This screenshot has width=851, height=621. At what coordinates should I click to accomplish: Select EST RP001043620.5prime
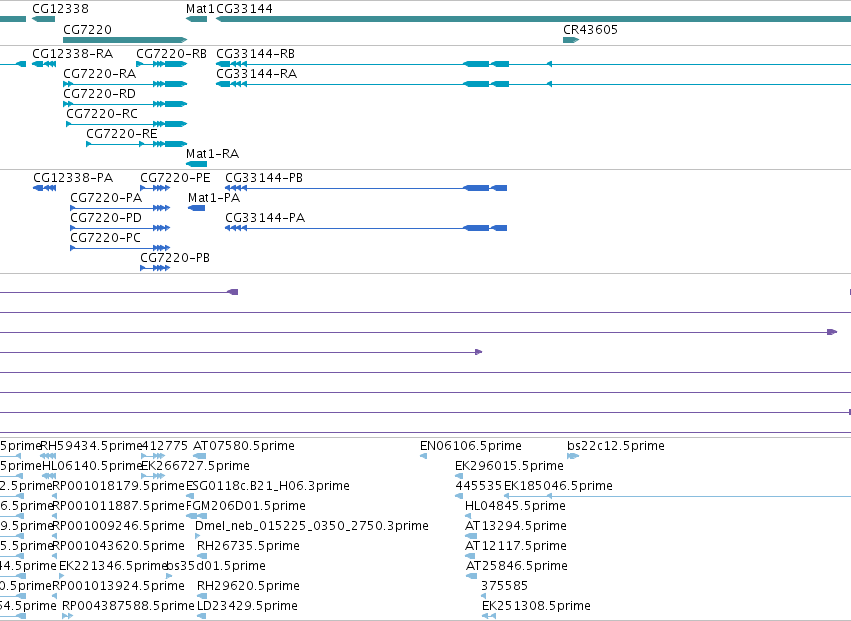[54, 556]
